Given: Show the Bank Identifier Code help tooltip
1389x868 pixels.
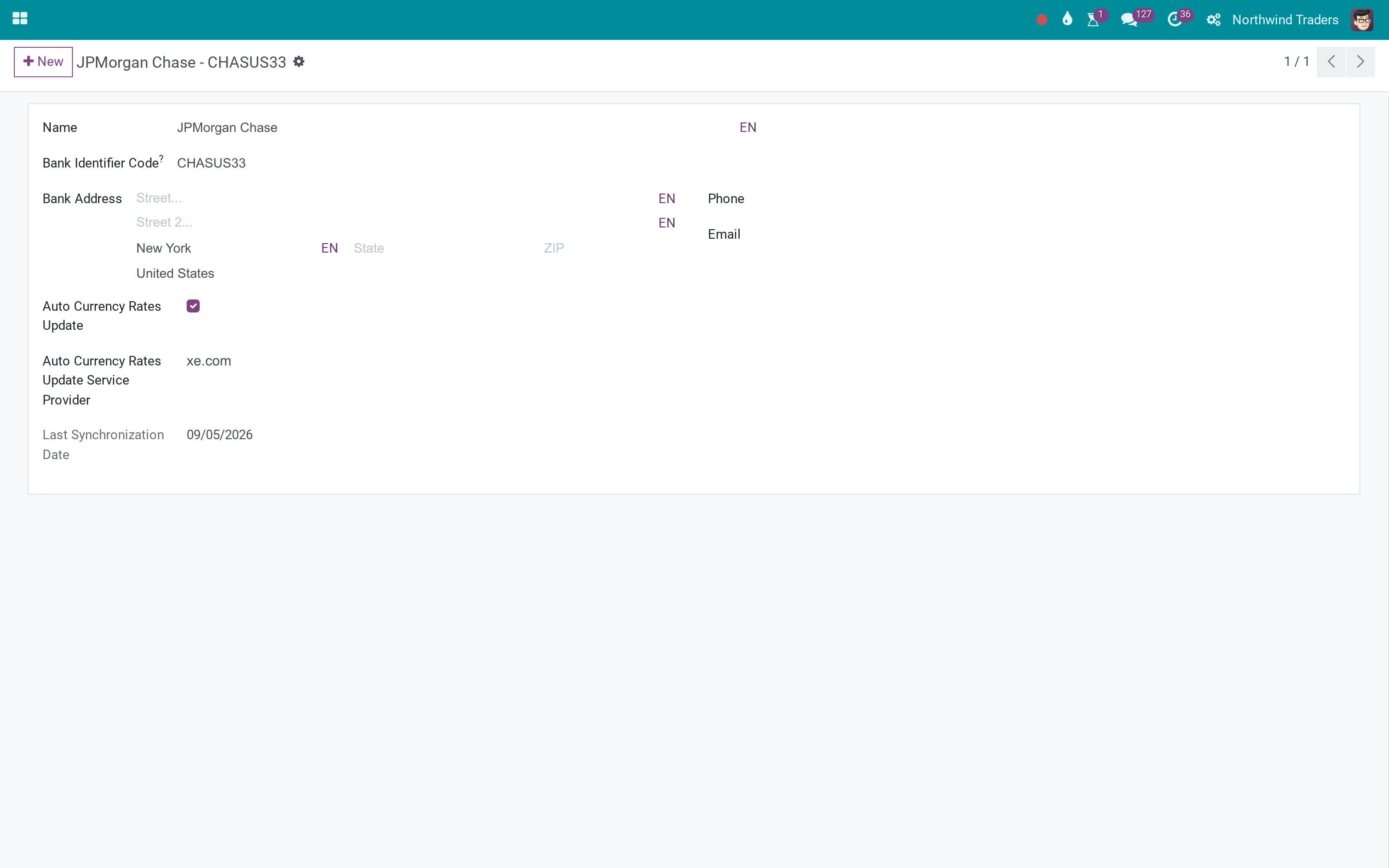Looking at the screenshot, I should pos(161,158).
